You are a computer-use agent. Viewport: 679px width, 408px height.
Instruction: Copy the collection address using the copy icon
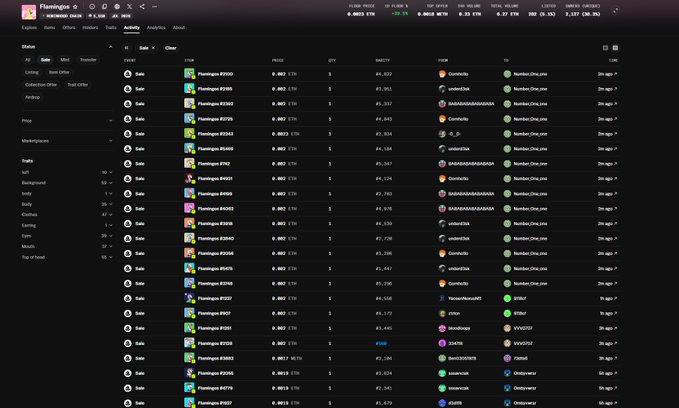(104, 7)
